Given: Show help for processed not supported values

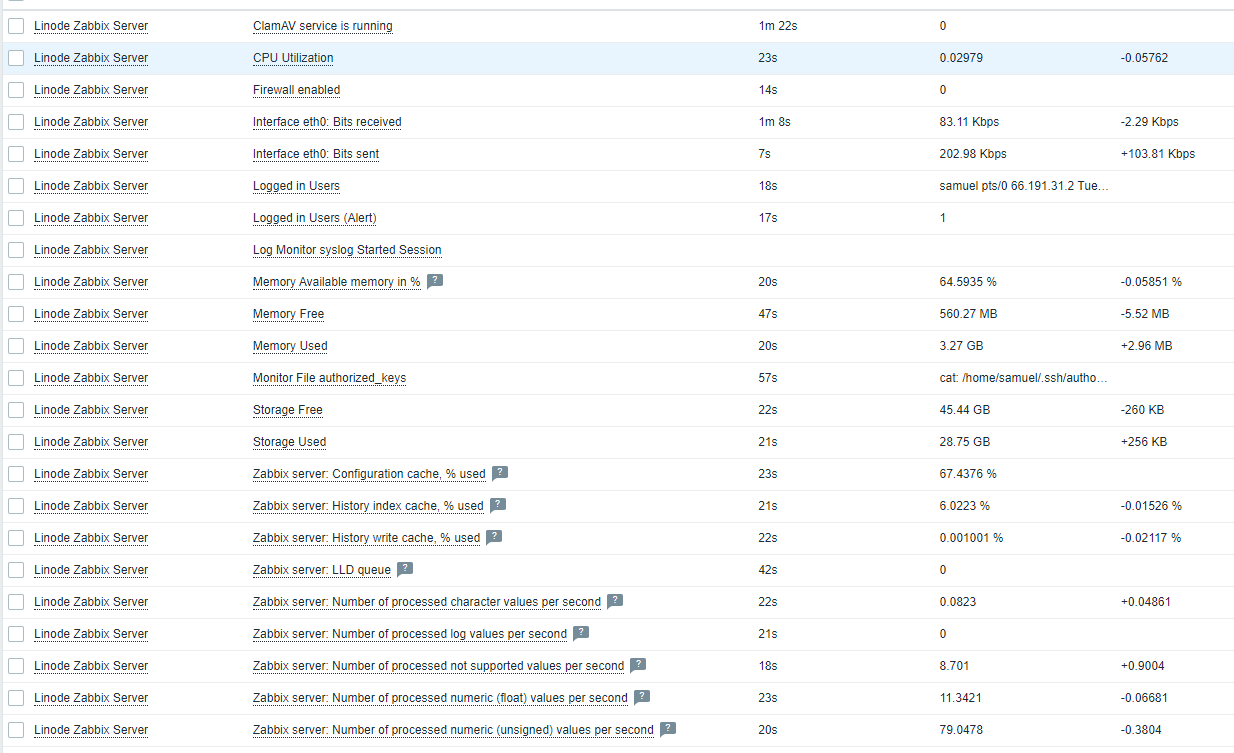Looking at the screenshot, I should click(638, 665).
